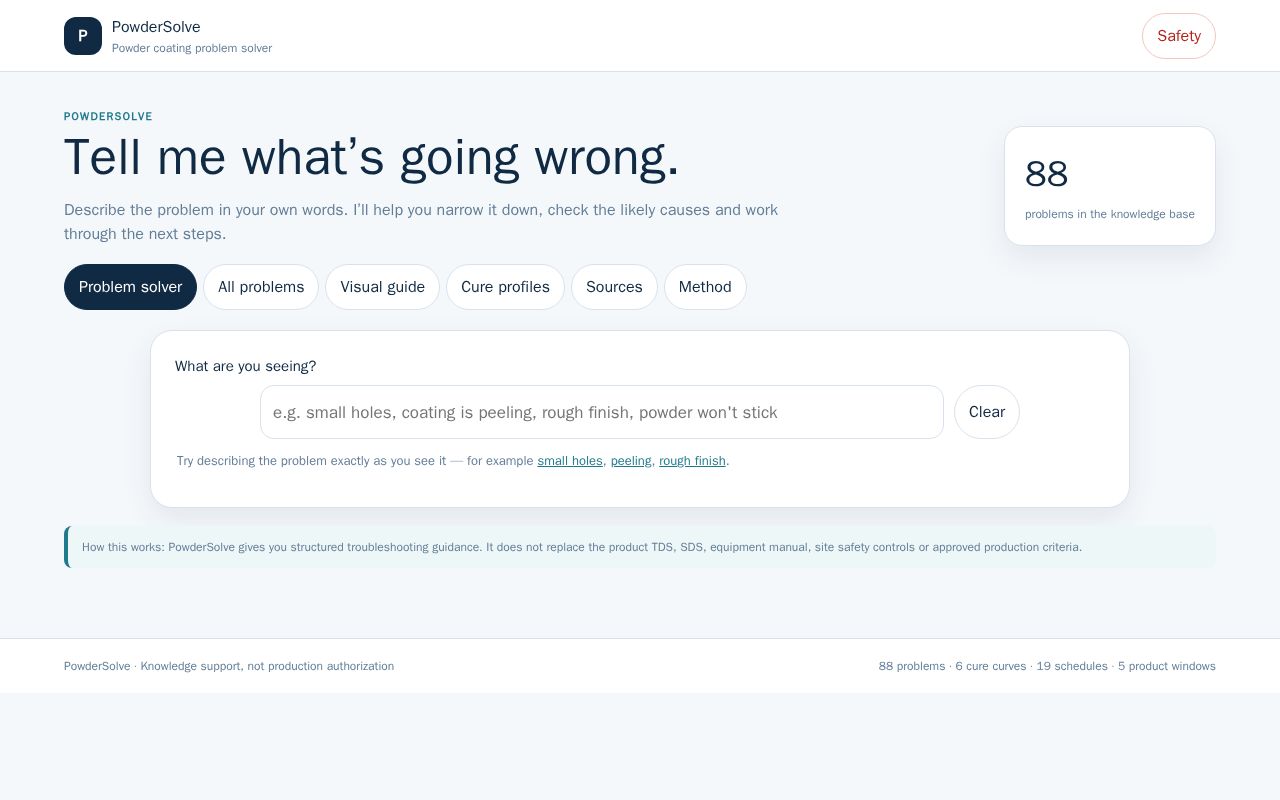Select the Problem solver tab

point(130,287)
